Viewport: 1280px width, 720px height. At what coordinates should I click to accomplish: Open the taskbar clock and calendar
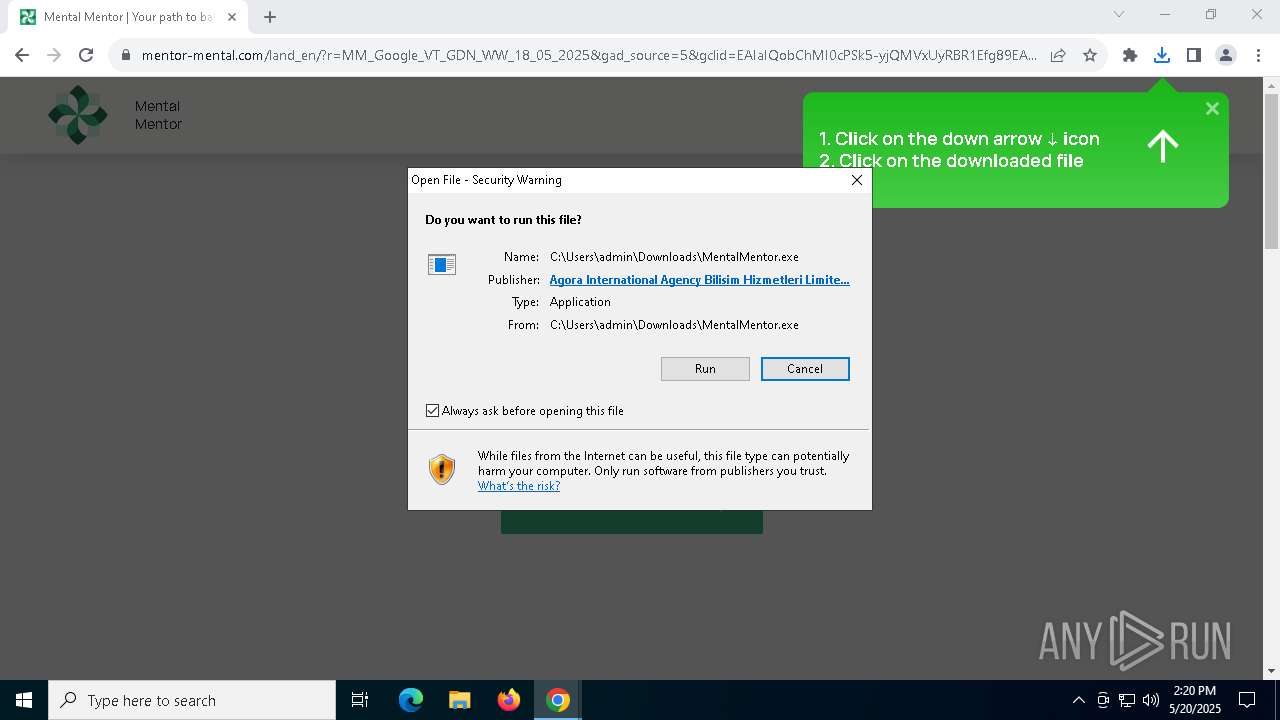[1195, 700]
